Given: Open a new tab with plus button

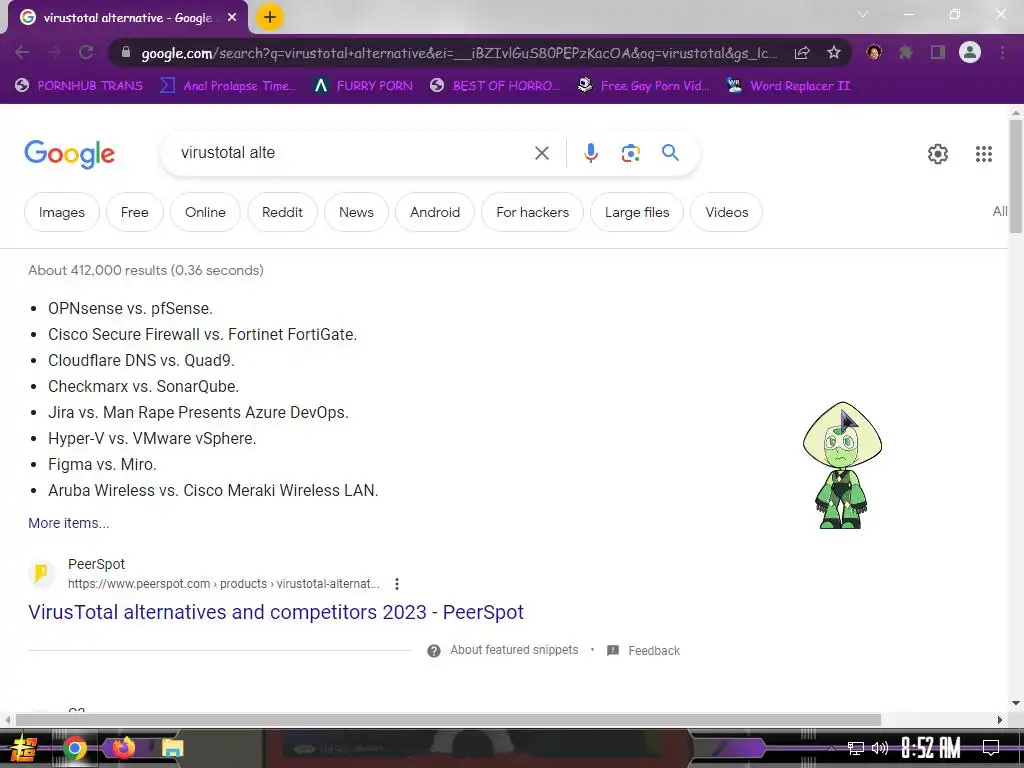Looking at the screenshot, I should point(270,17).
